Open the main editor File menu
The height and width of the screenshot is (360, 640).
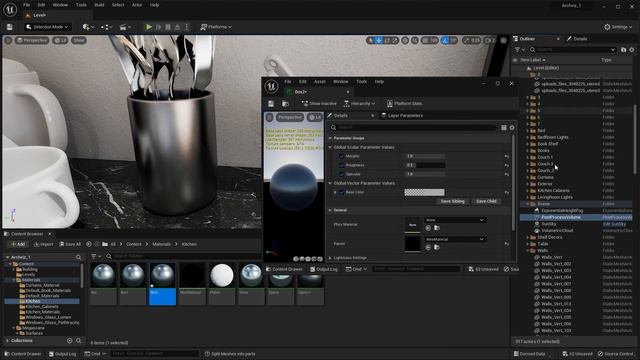point(27,5)
